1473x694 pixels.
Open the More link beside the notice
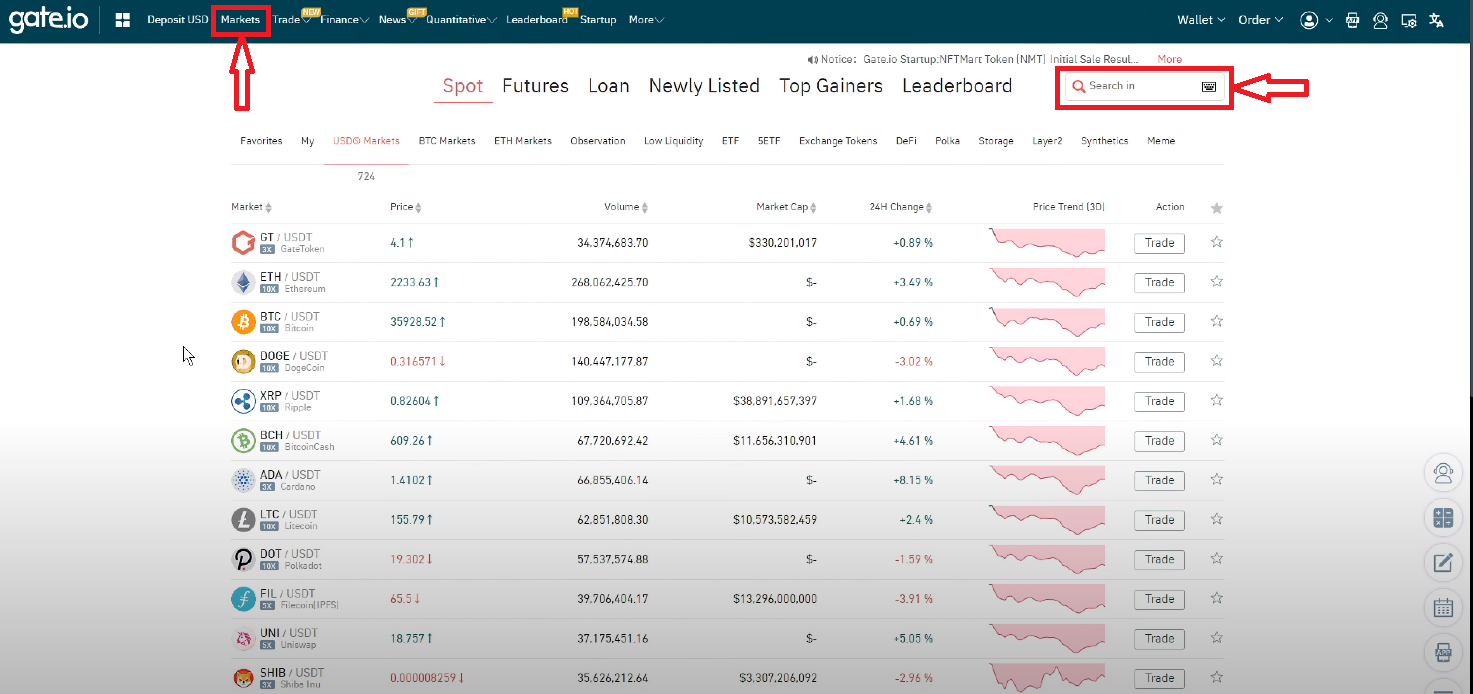pos(1169,60)
